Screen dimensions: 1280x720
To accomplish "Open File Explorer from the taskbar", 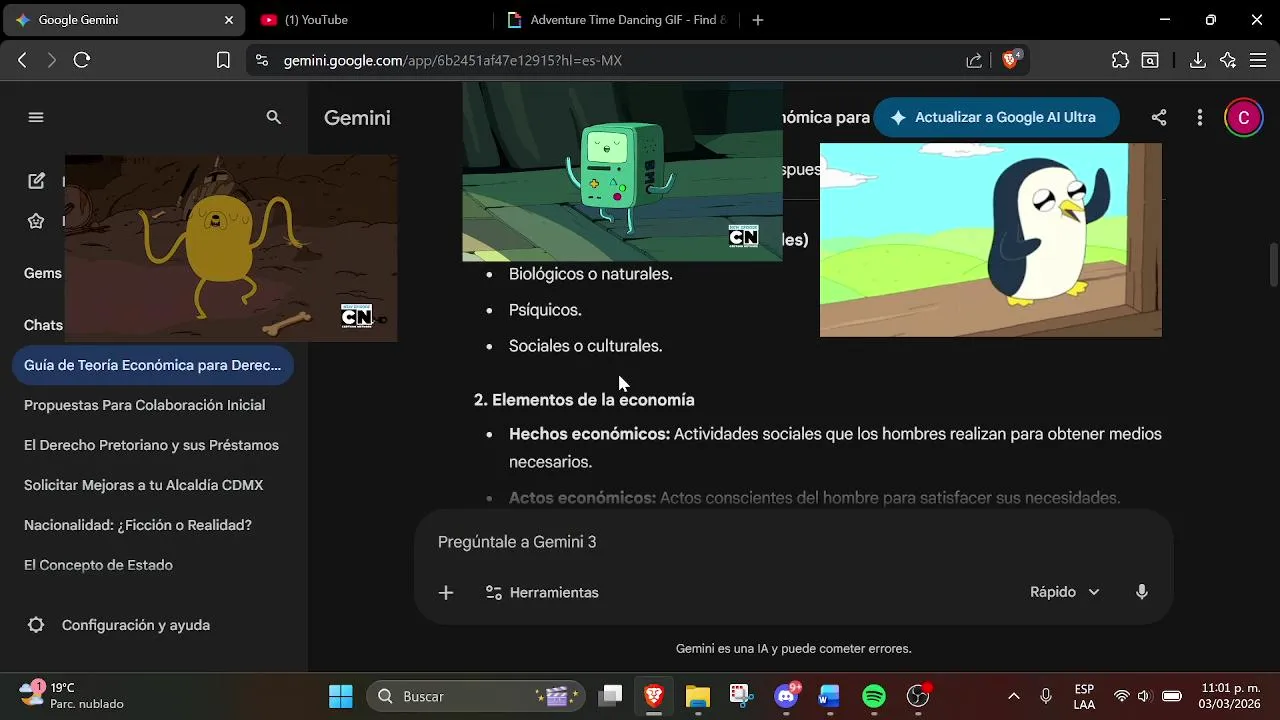I will click(x=698, y=696).
